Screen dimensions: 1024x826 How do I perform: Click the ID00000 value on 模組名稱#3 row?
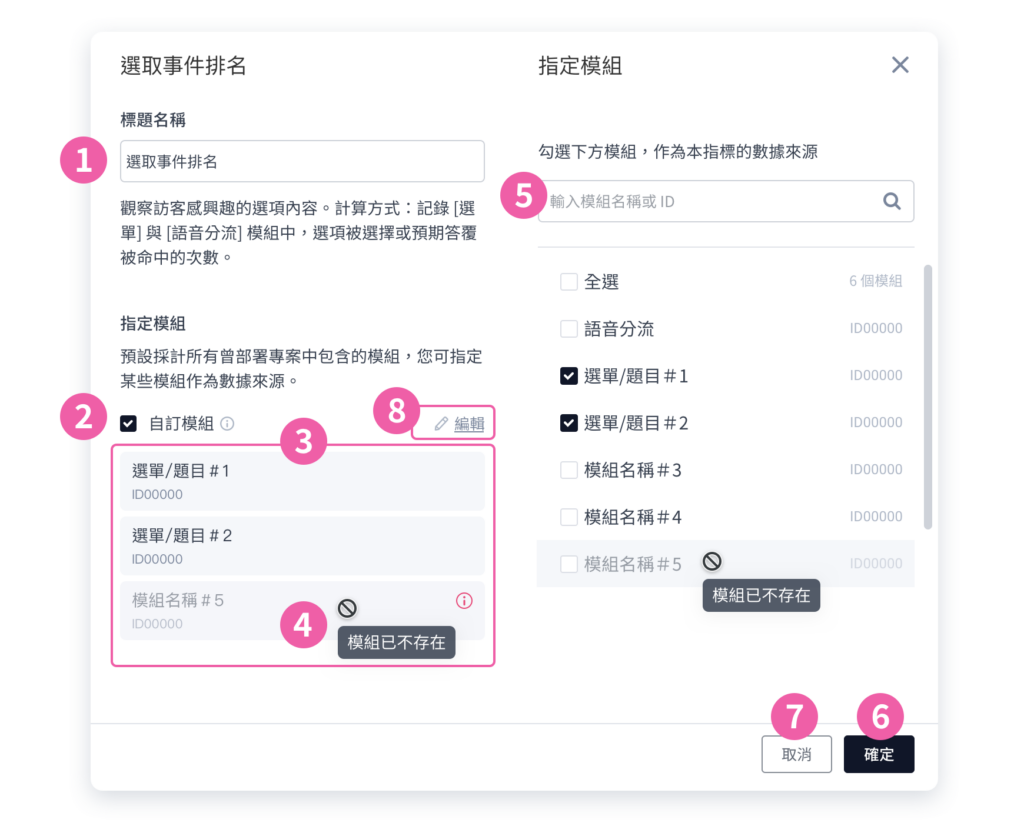876,469
